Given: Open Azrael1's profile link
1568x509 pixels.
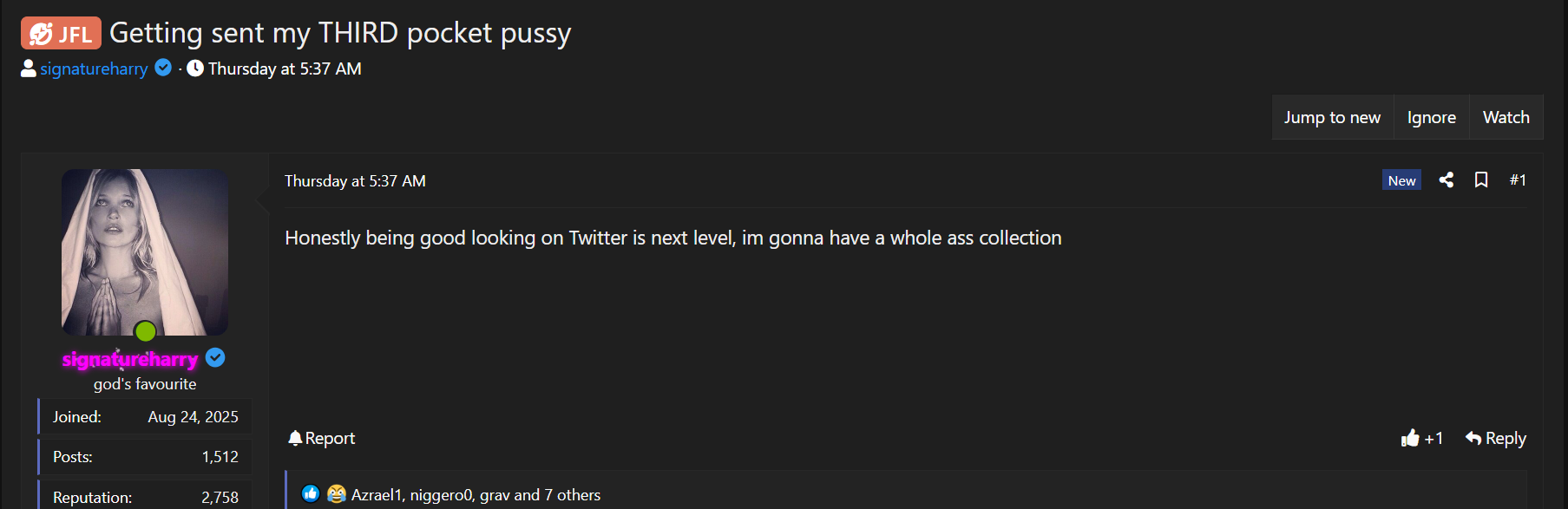Looking at the screenshot, I should (378, 494).
